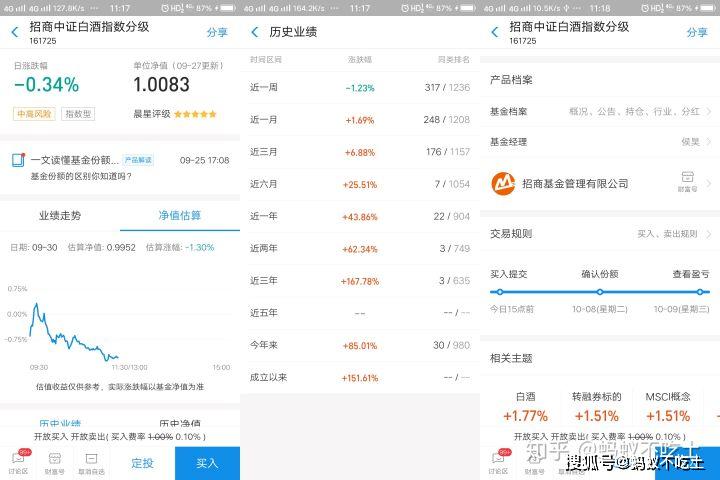Tap back arrow beside 历史业绩 title
Viewport: 720px width, 480px height.
(255, 32)
